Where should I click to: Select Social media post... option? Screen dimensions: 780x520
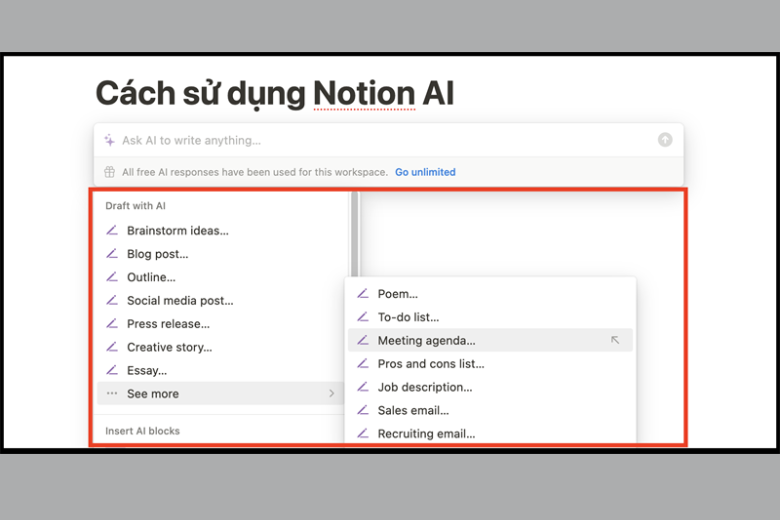pyautogui.click(x=221, y=301)
